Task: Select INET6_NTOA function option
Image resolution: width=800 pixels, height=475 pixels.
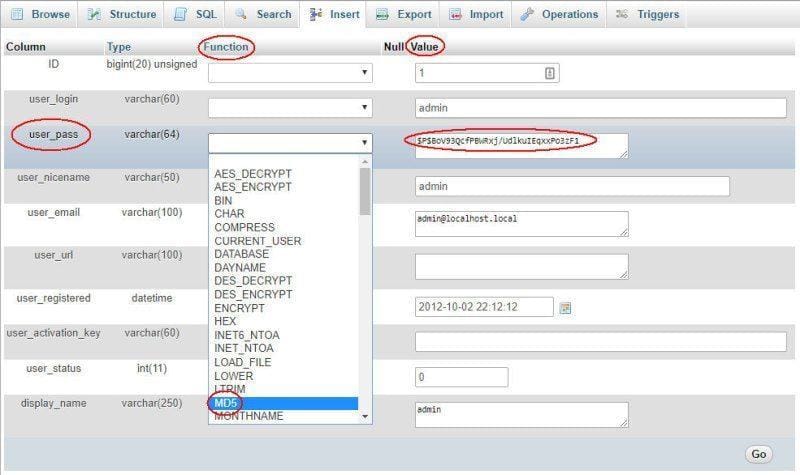Action: (x=247, y=335)
